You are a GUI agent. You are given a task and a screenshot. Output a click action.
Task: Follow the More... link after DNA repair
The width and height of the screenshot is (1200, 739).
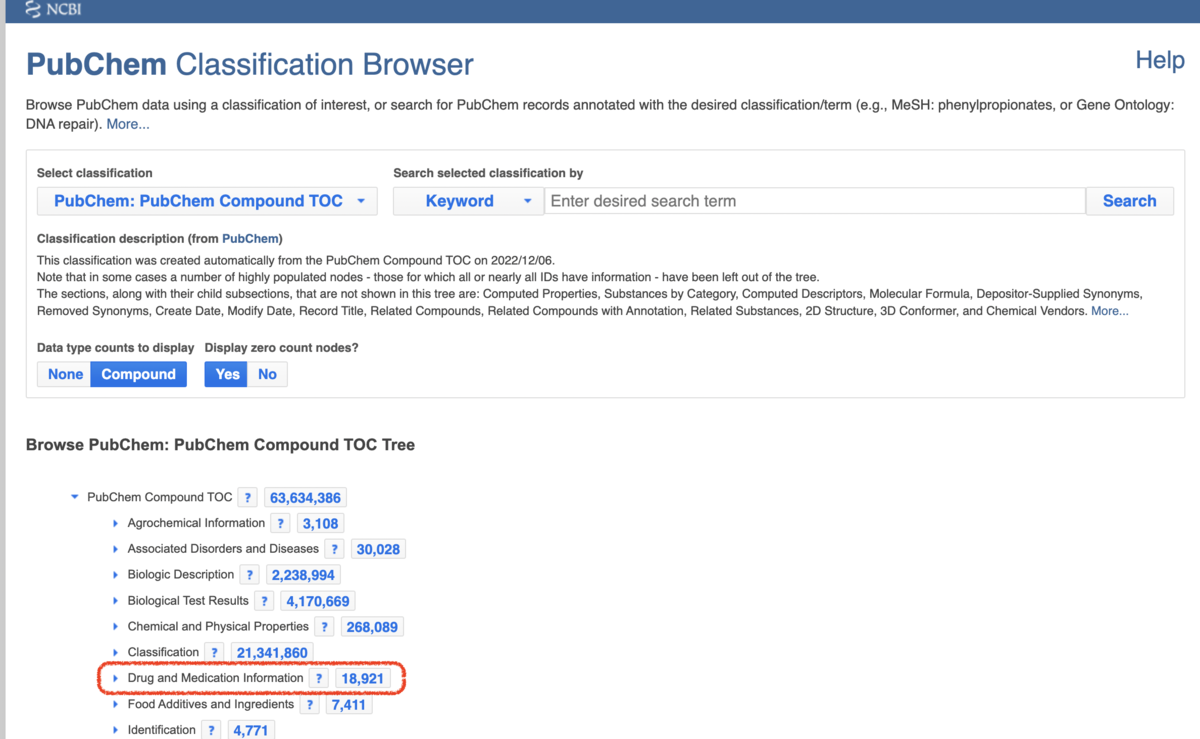click(128, 124)
